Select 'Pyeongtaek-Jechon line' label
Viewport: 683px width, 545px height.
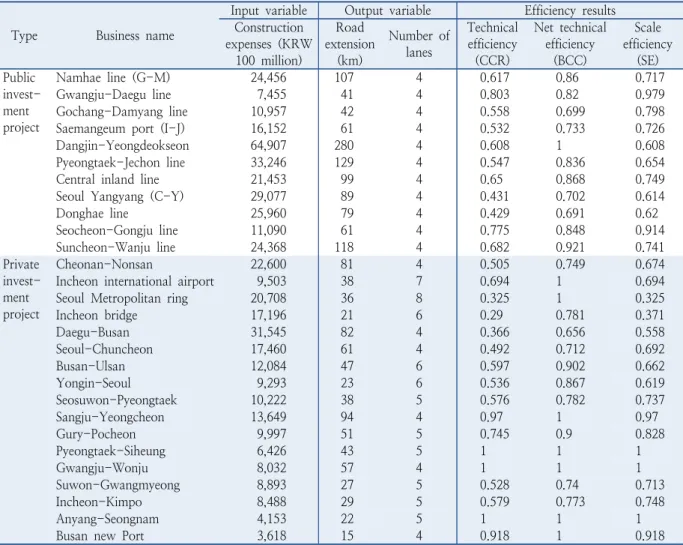click(x=120, y=162)
